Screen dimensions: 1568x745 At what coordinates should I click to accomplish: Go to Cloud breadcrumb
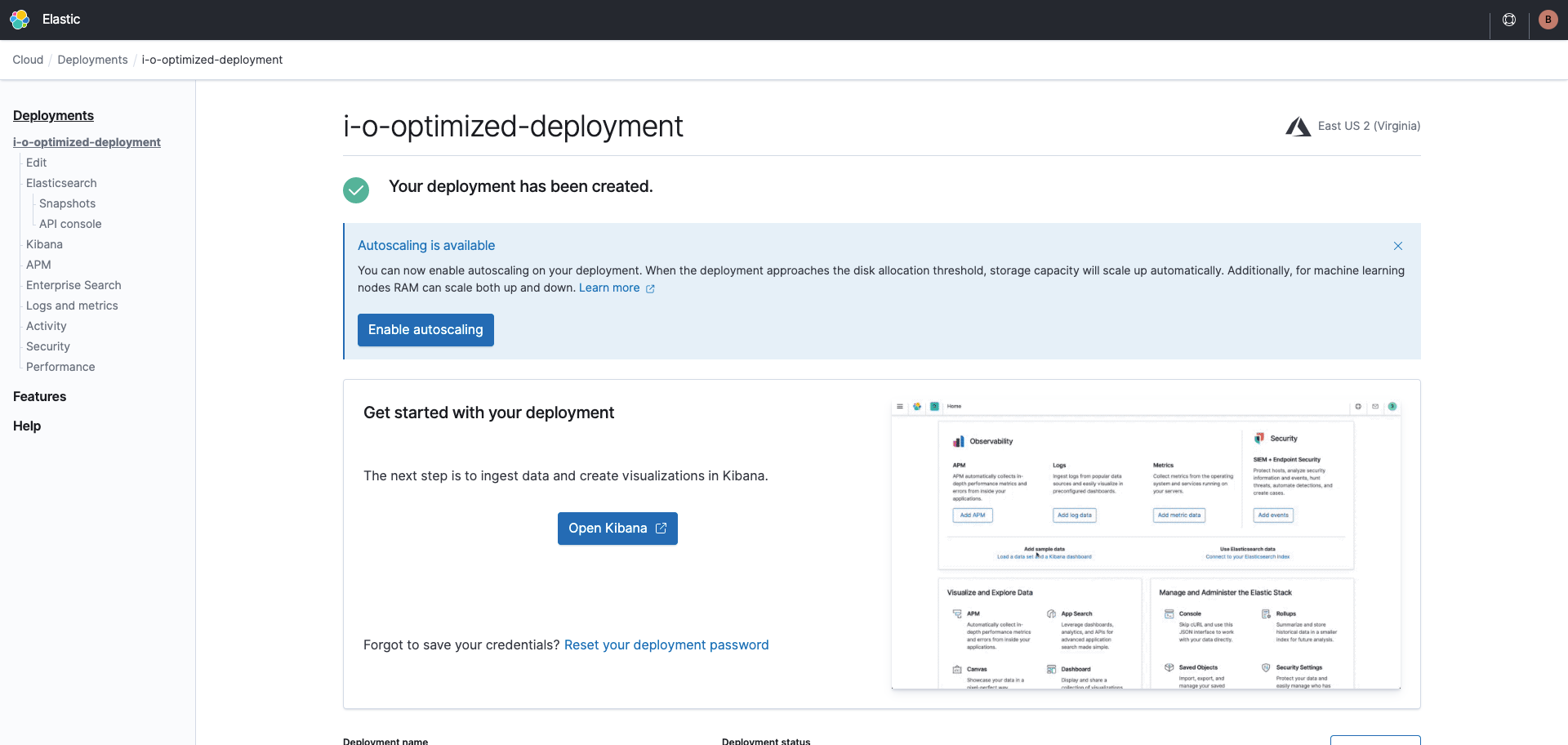click(28, 60)
